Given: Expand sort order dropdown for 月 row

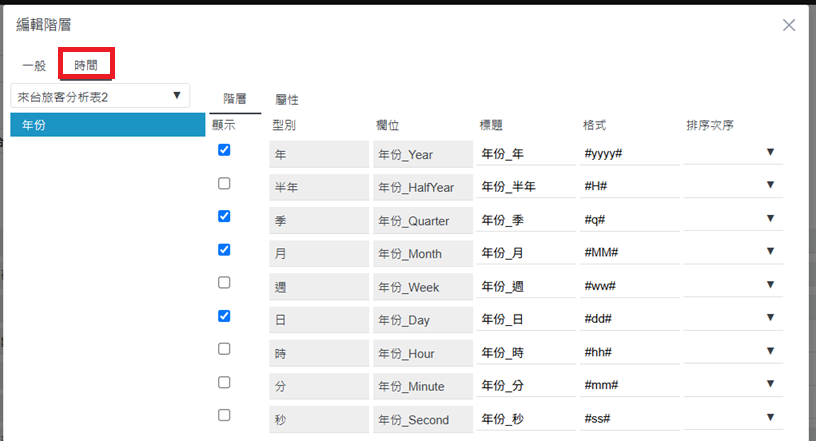Looking at the screenshot, I should 734,252.
